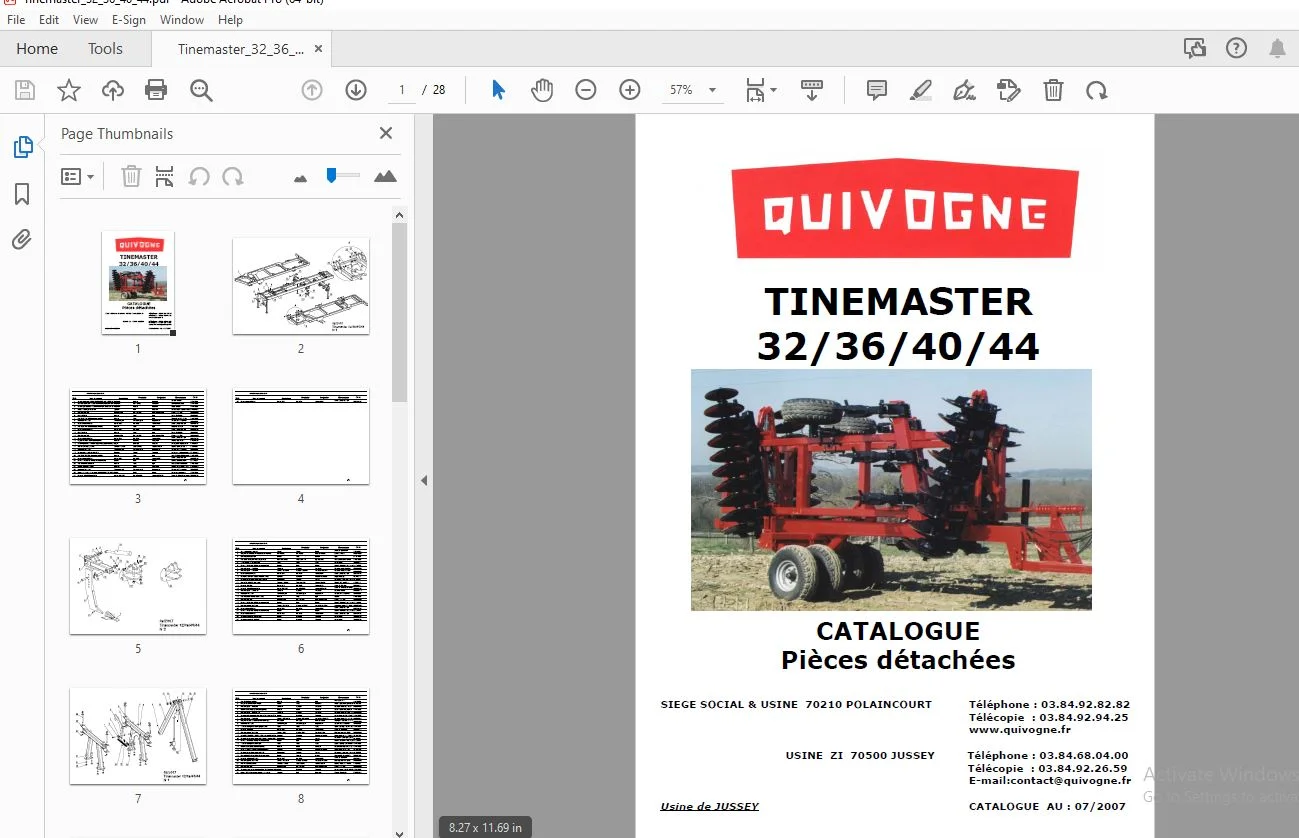
Task: Open the View menu
Action: (86, 20)
